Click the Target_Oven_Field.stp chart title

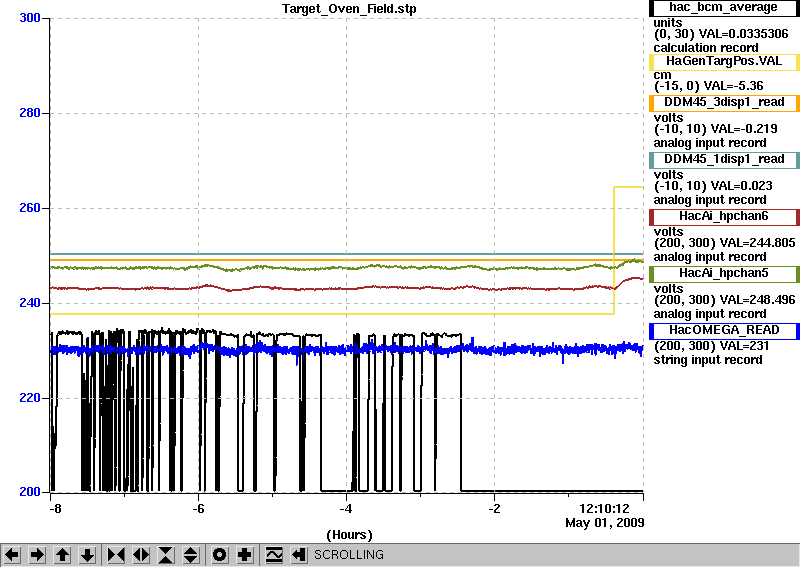pyautogui.click(x=349, y=9)
